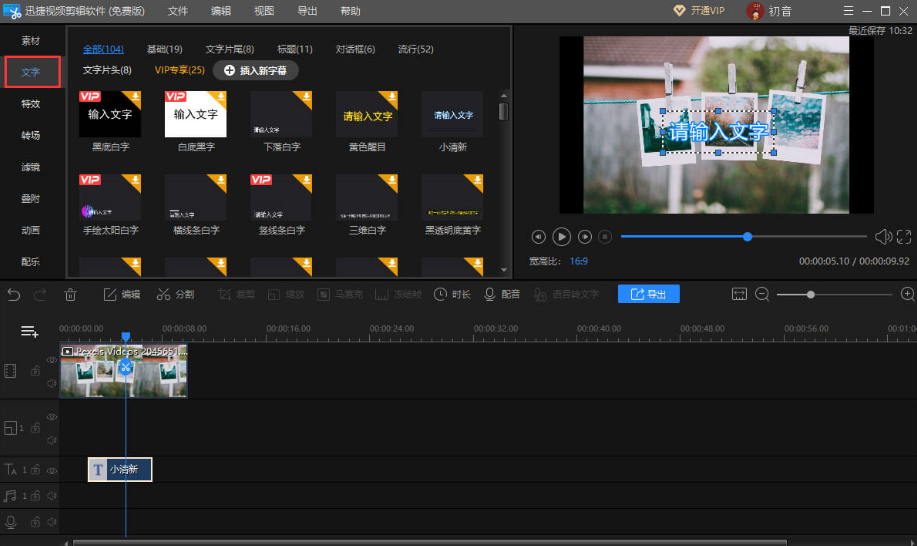Click the 插入新字幕 button
Image resolution: width=917 pixels, height=546 pixels.
(x=256, y=70)
